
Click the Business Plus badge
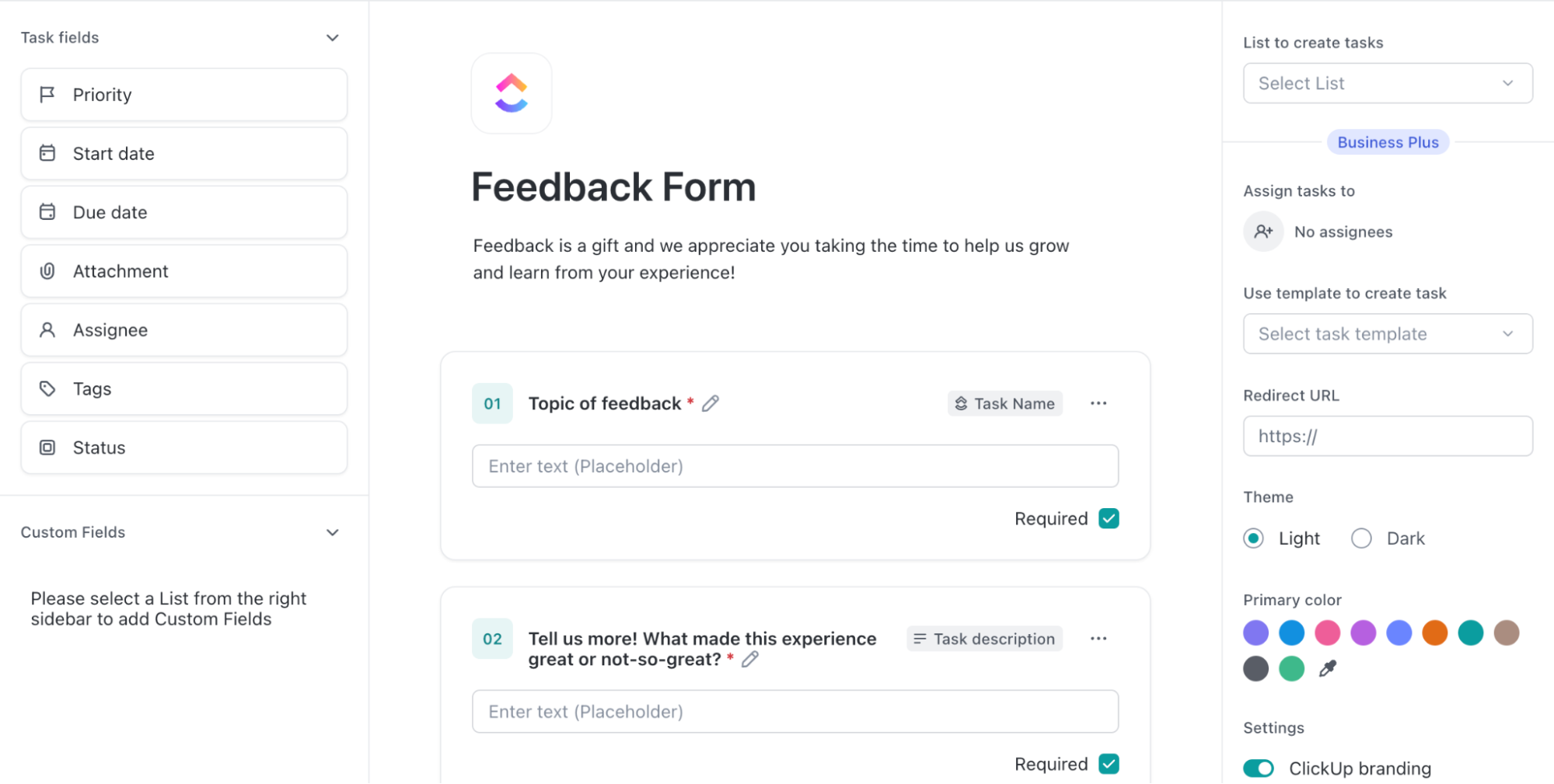(1387, 141)
